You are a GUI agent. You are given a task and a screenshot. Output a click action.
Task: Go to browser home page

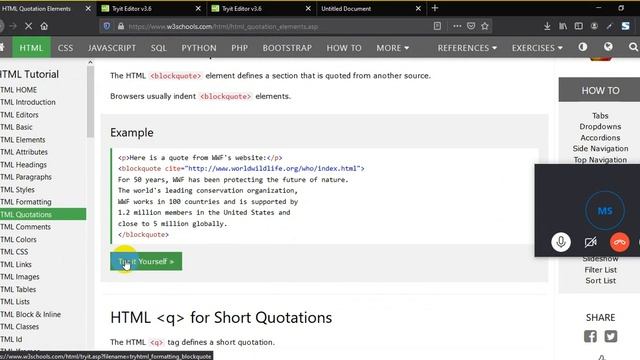tap(44, 26)
